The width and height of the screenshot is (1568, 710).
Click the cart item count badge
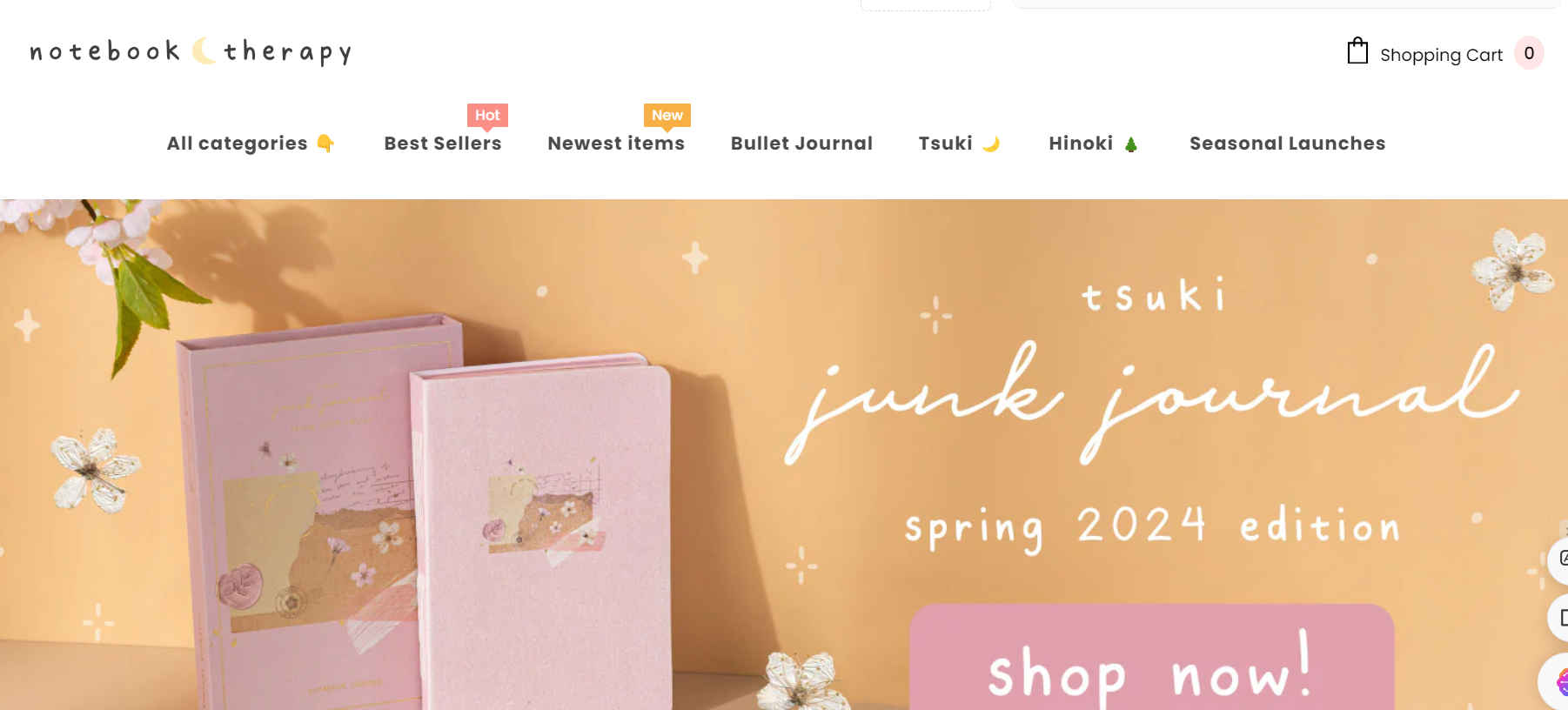(1529, 53)
